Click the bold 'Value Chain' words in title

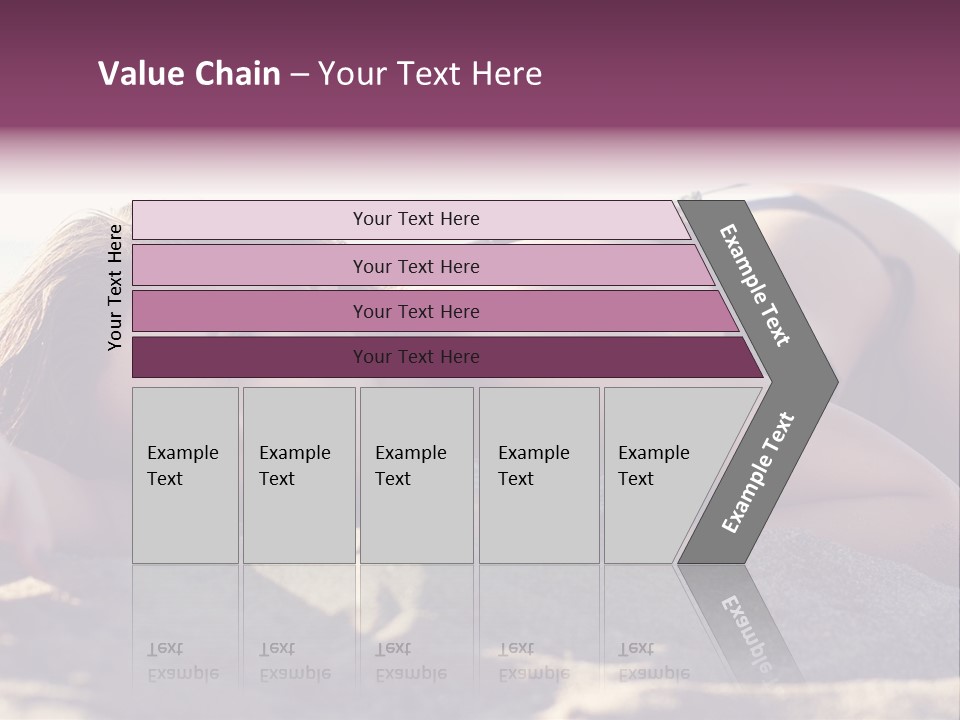[x=189, y=73]
